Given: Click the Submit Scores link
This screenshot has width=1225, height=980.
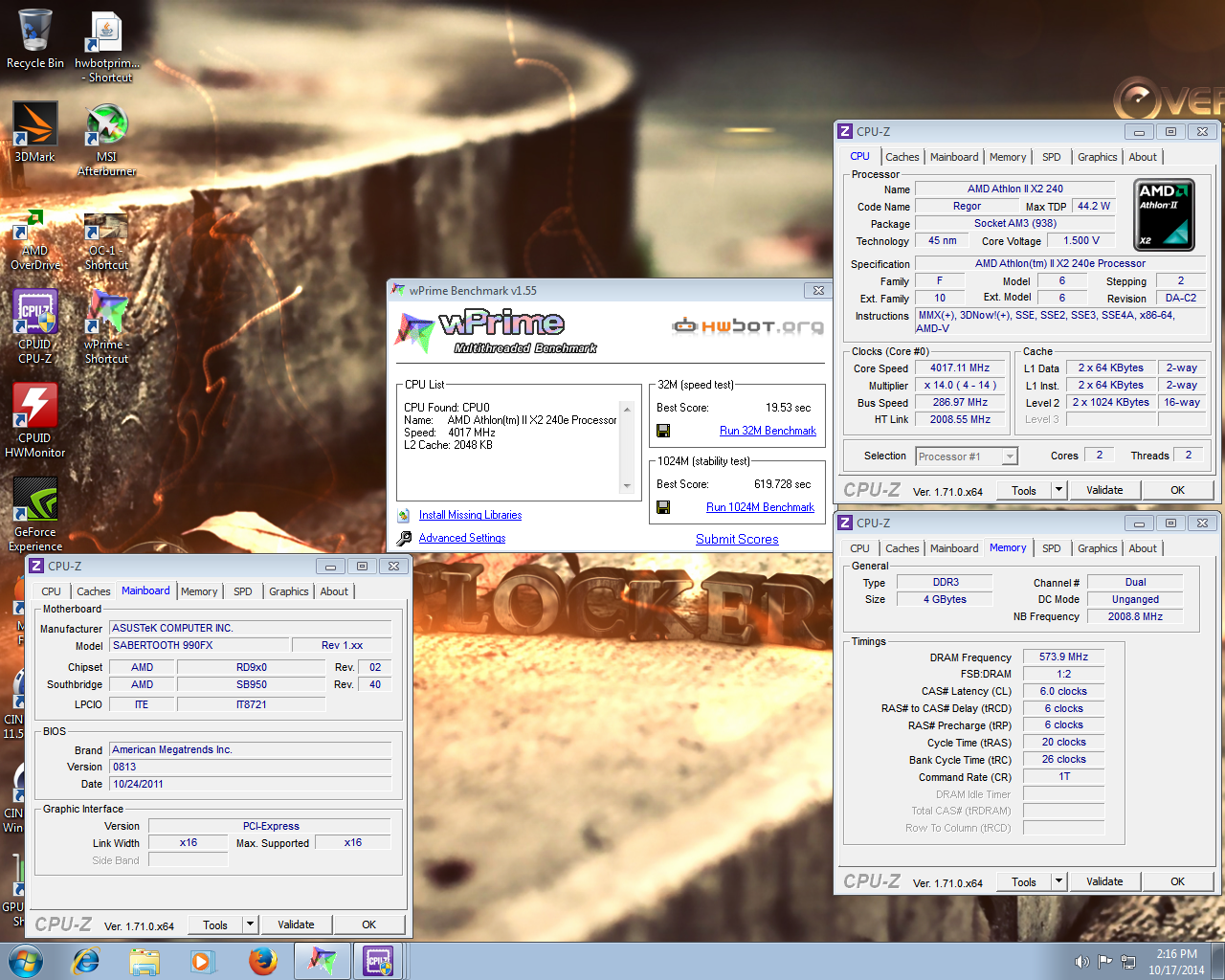Looking at the screenshot, I should pyautogui.click(x=737, y=539).
